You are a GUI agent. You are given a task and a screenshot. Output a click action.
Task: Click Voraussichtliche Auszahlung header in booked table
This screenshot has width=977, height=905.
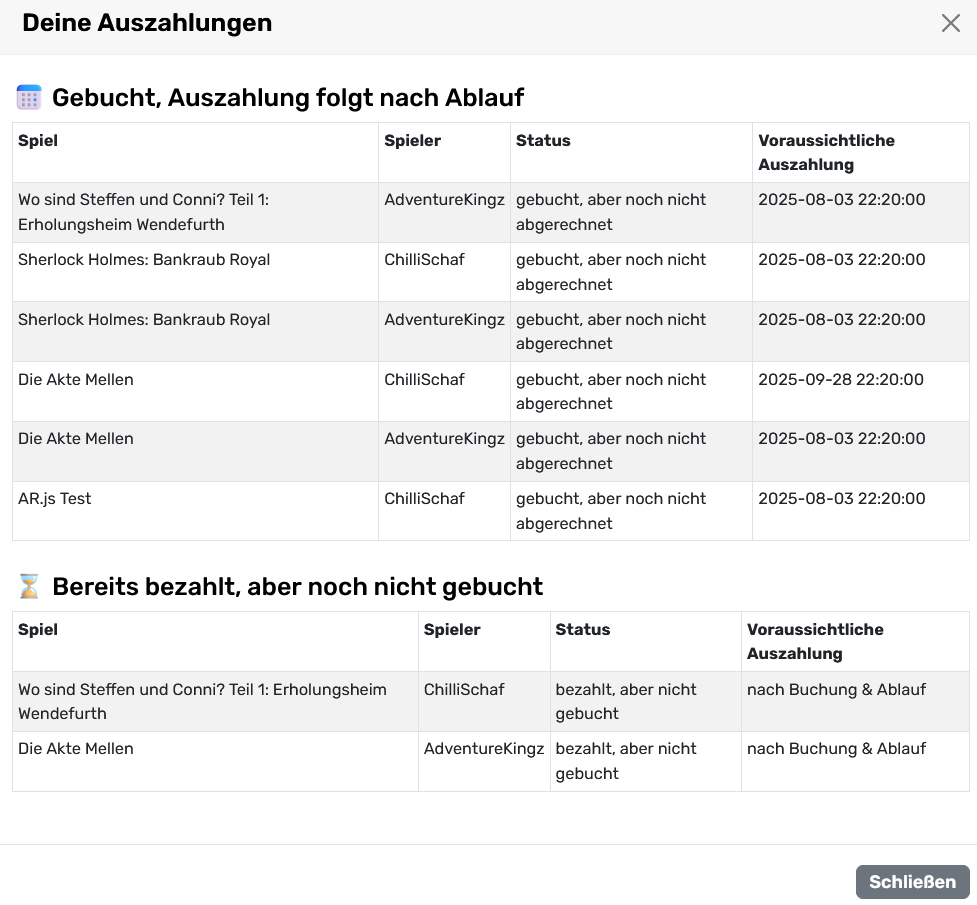coord(826,152)
